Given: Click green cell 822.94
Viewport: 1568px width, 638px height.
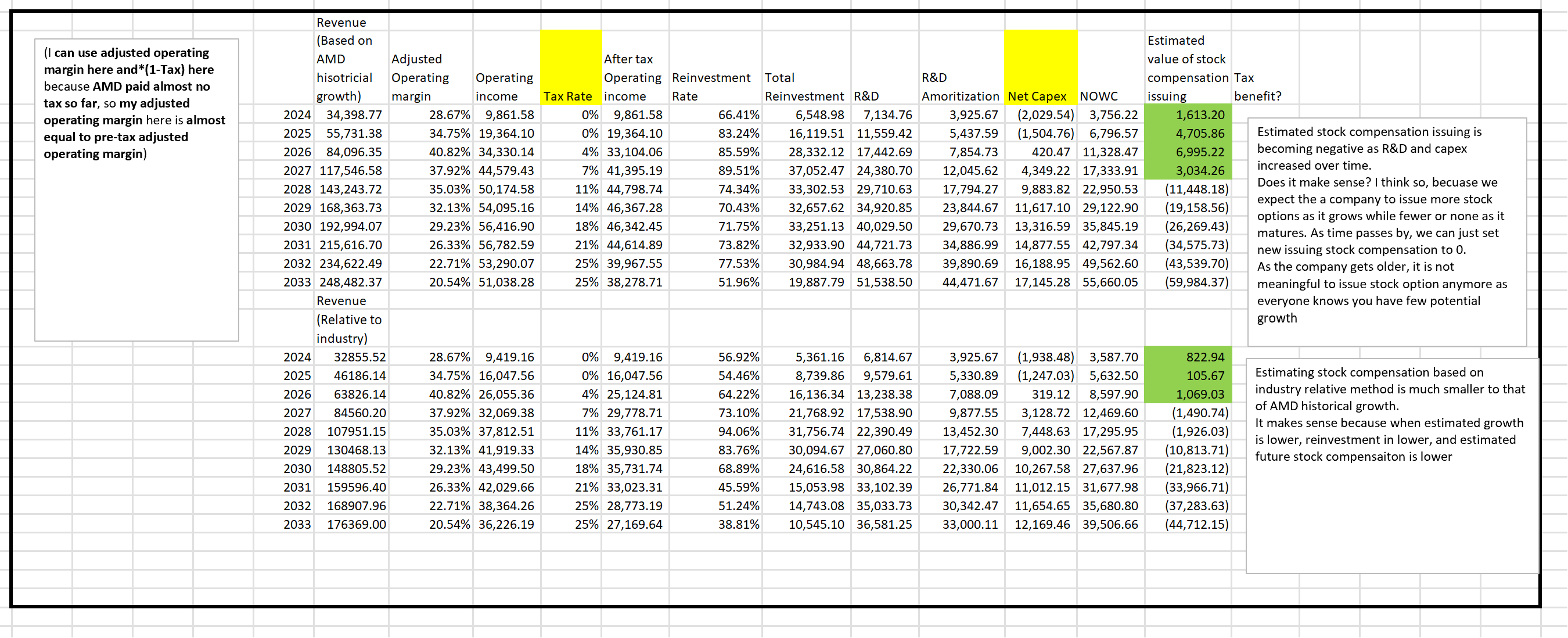Looking at the screenshot, I should pyautogui.click(x=1188, y=357).
